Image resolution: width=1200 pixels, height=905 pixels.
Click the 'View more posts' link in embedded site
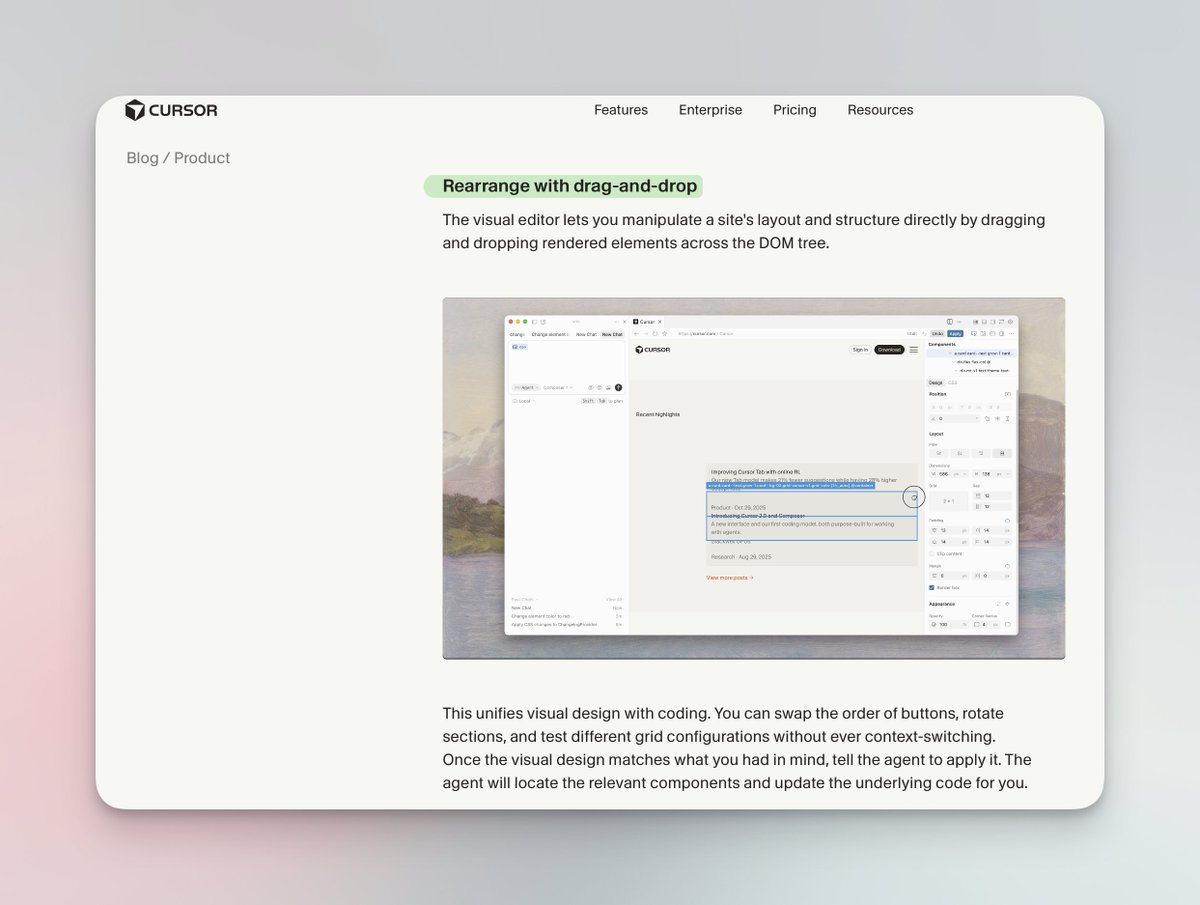pos(730,577)
